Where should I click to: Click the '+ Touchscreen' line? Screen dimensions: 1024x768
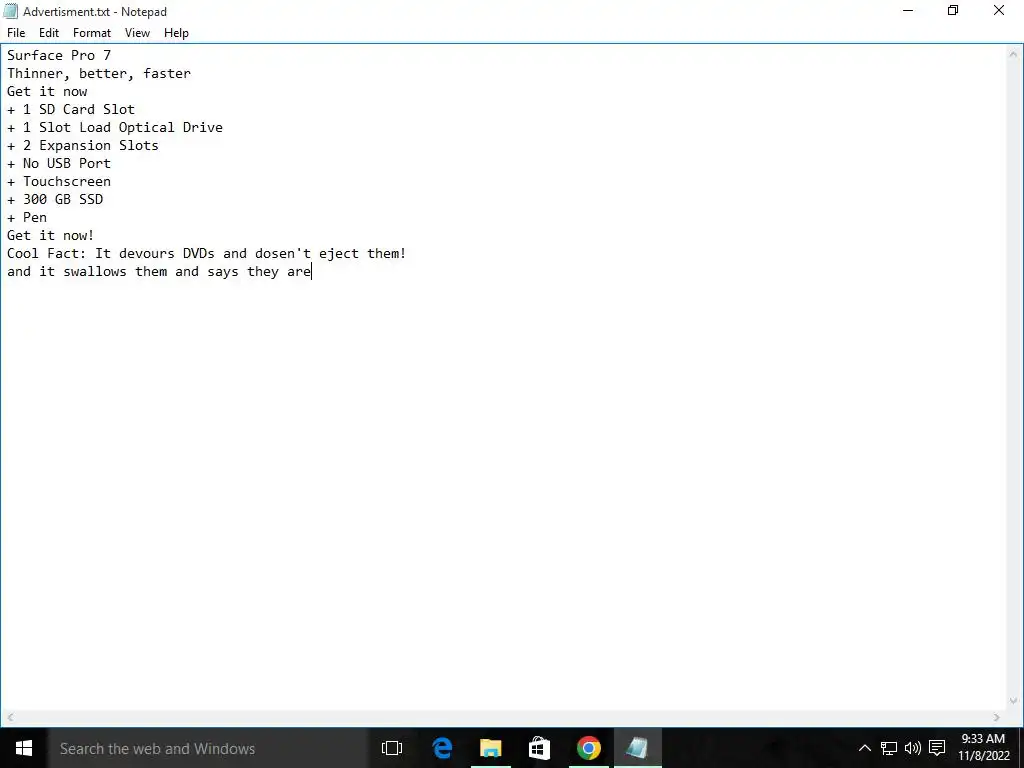[x=59, y=181]
